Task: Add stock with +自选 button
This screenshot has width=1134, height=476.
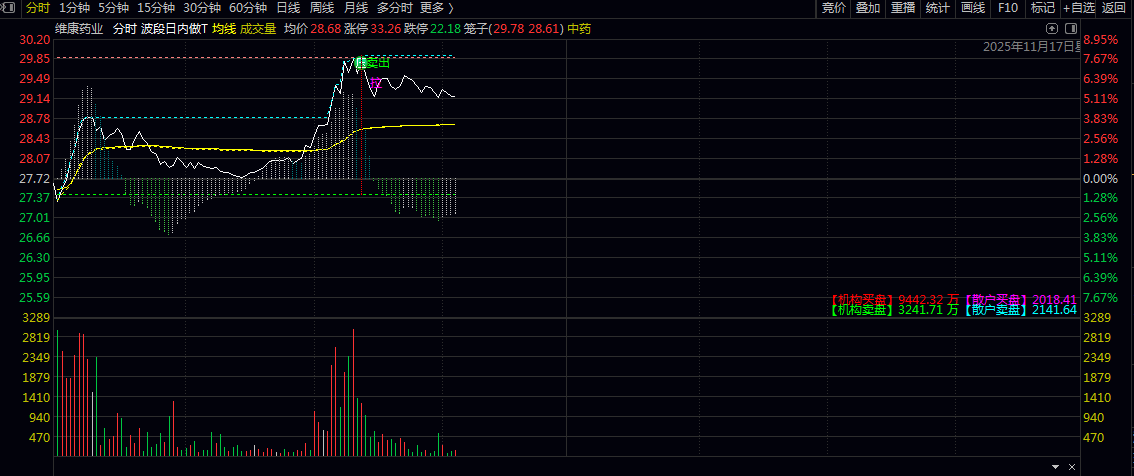Action: pos(1079,8)
